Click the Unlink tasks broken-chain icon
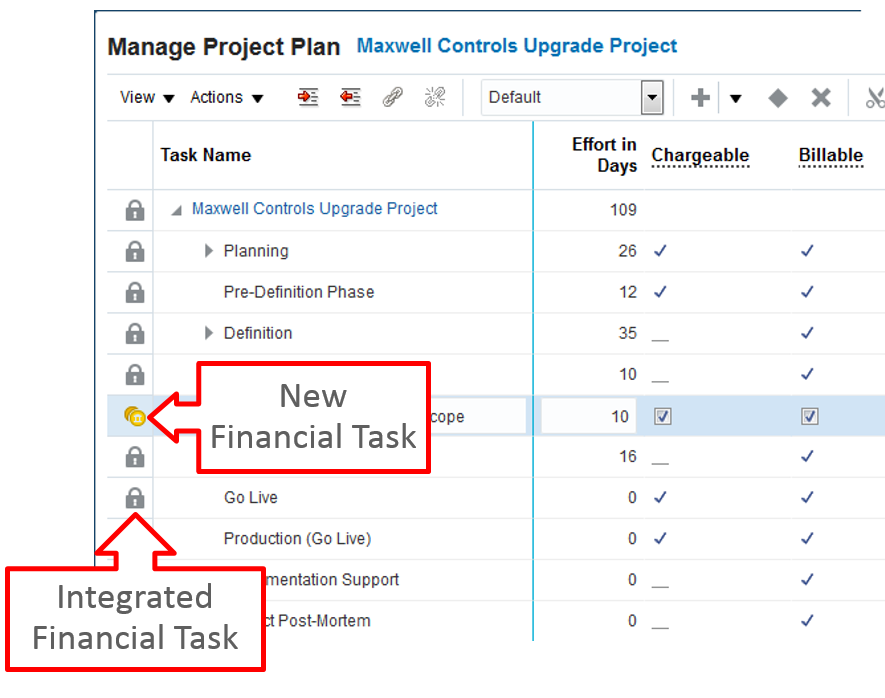 pyautogui.click(x=435, y=97)
